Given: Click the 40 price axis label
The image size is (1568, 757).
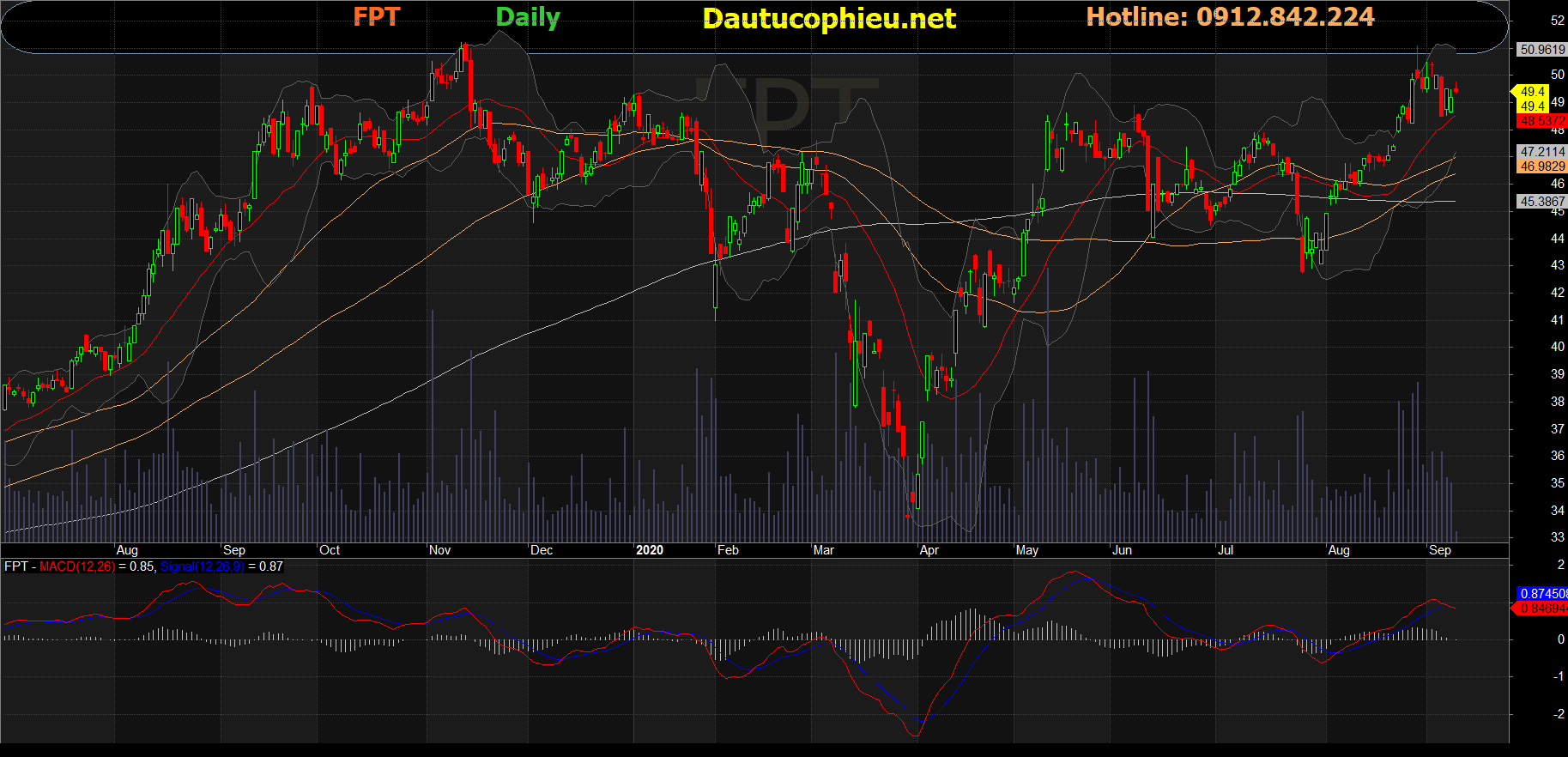Looking at the screenshot, I should coord(1558,347).
